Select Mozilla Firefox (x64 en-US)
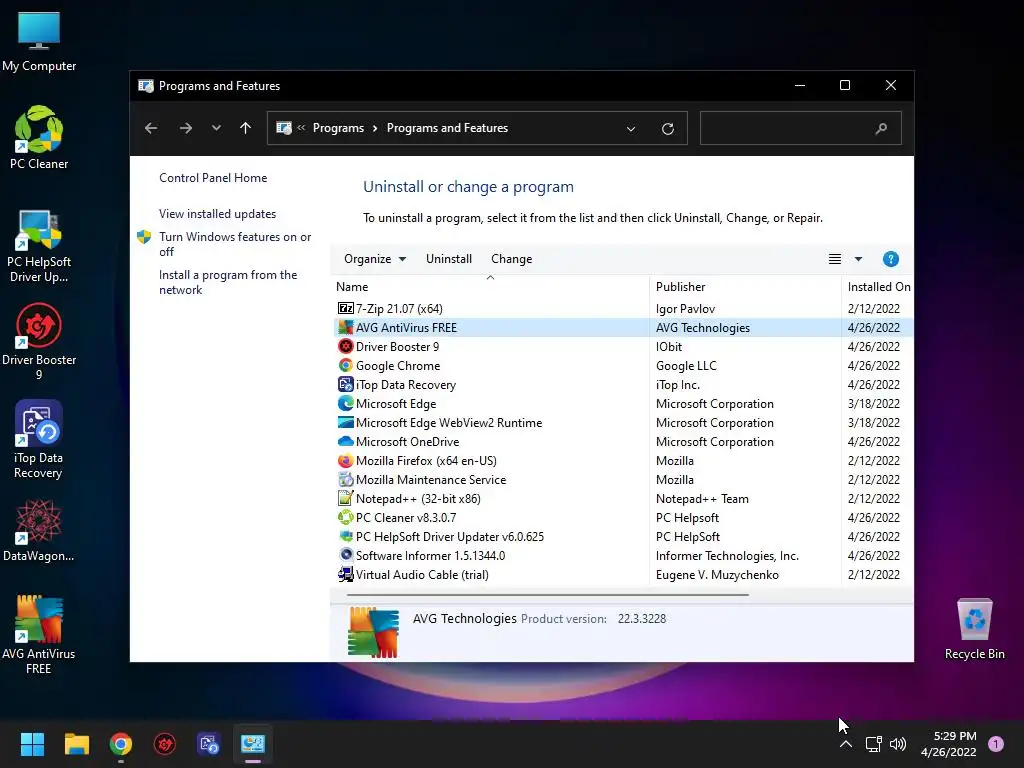This screenshot has width=1024, height=768. click(x=623, y=460)
